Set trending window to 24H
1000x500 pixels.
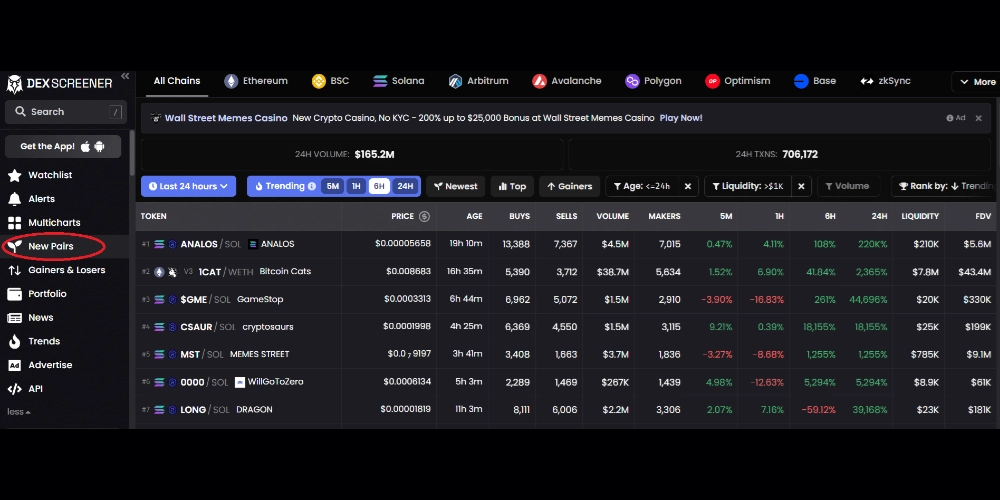[405, 186]
